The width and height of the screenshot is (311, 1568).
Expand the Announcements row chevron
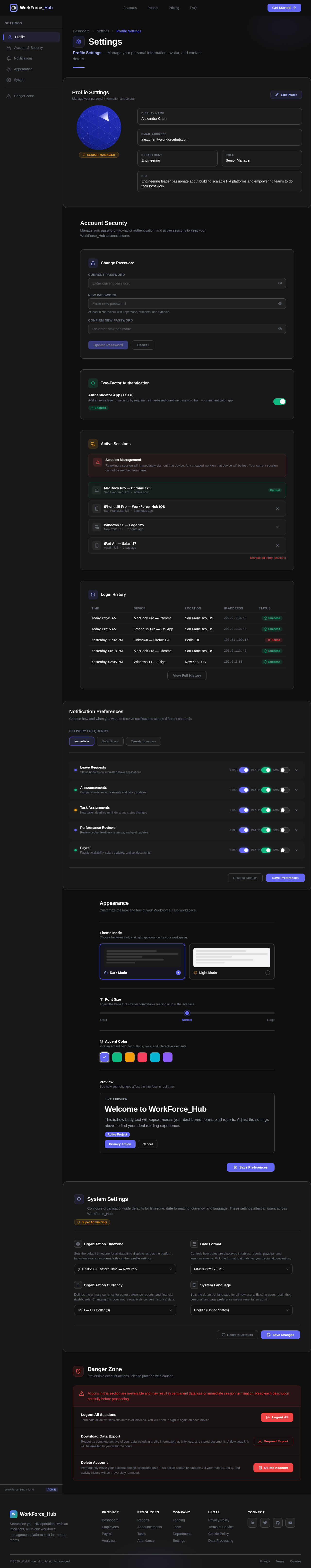(x=296, y=790)
